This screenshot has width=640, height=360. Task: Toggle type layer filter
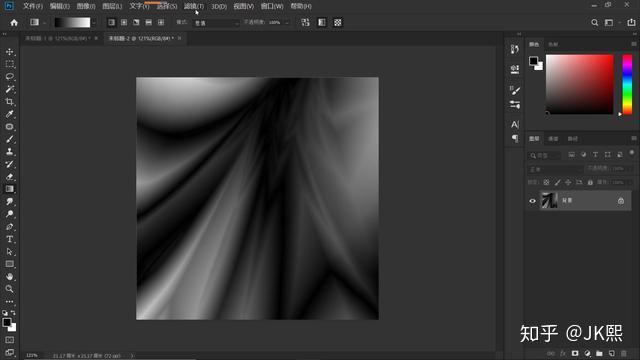tap(595, 155)
